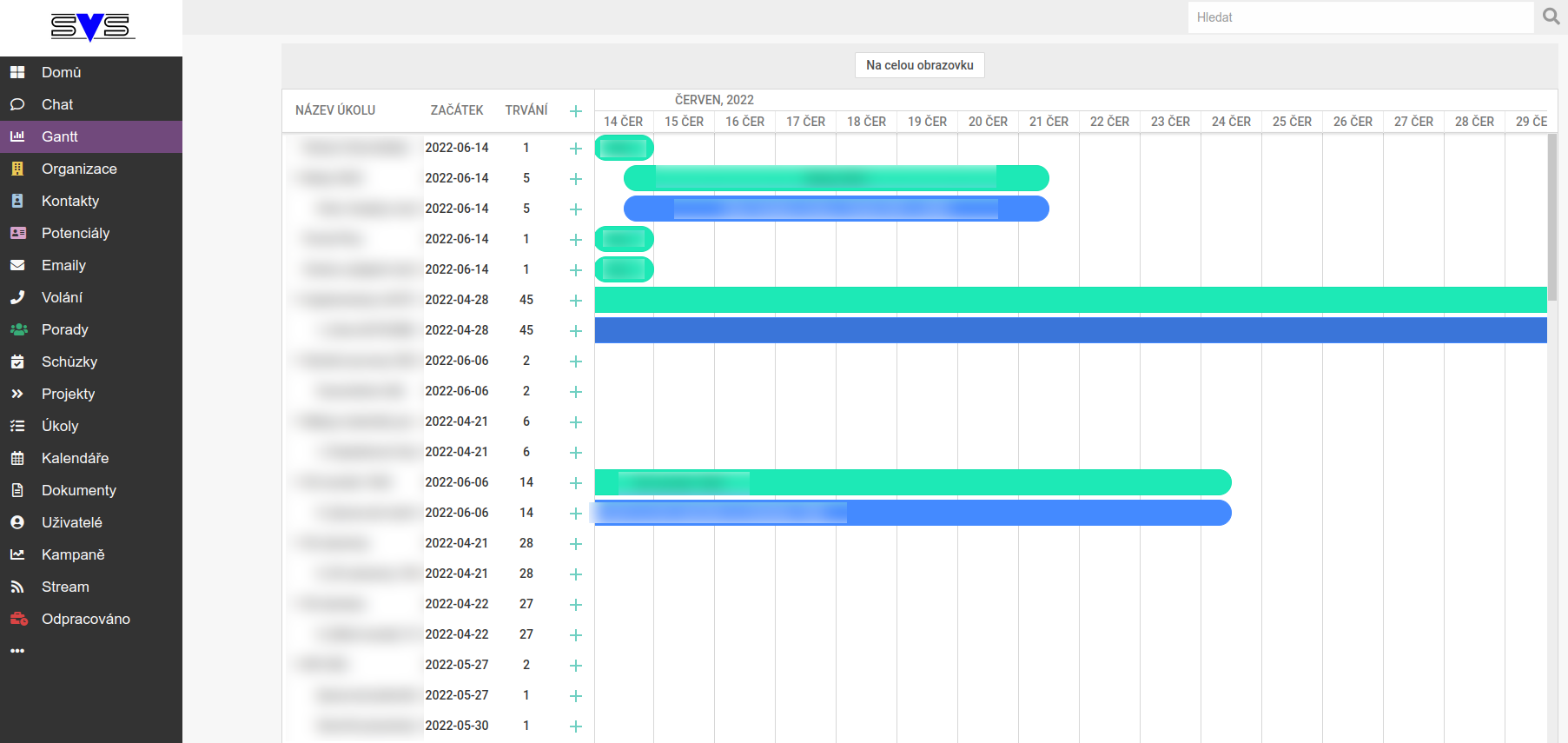
Task: Click the Gantt chart vertical scrollbar
Action: [x=1551, y=217]
